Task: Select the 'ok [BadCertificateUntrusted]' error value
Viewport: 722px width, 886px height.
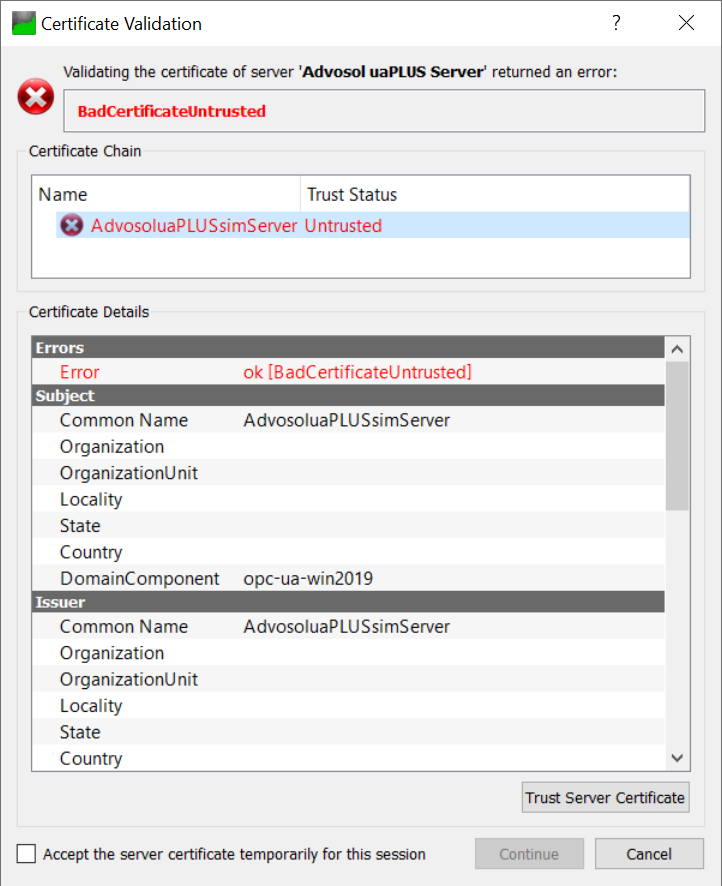Action: (x=357, y=372)
